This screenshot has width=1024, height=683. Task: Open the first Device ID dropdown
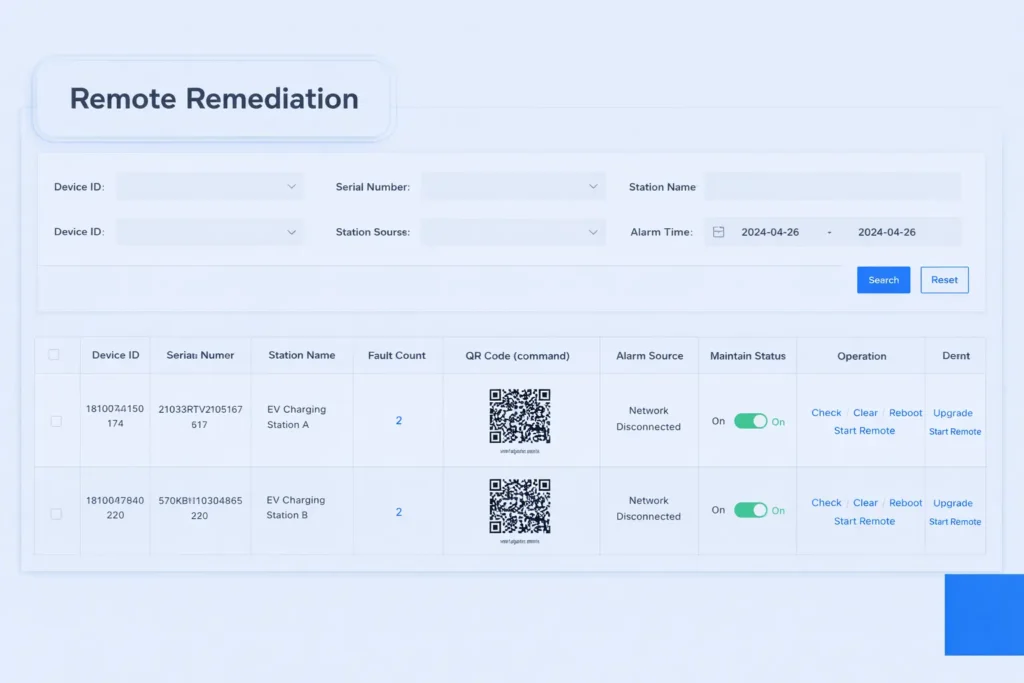pyautogui.click(x=210, y=186)
